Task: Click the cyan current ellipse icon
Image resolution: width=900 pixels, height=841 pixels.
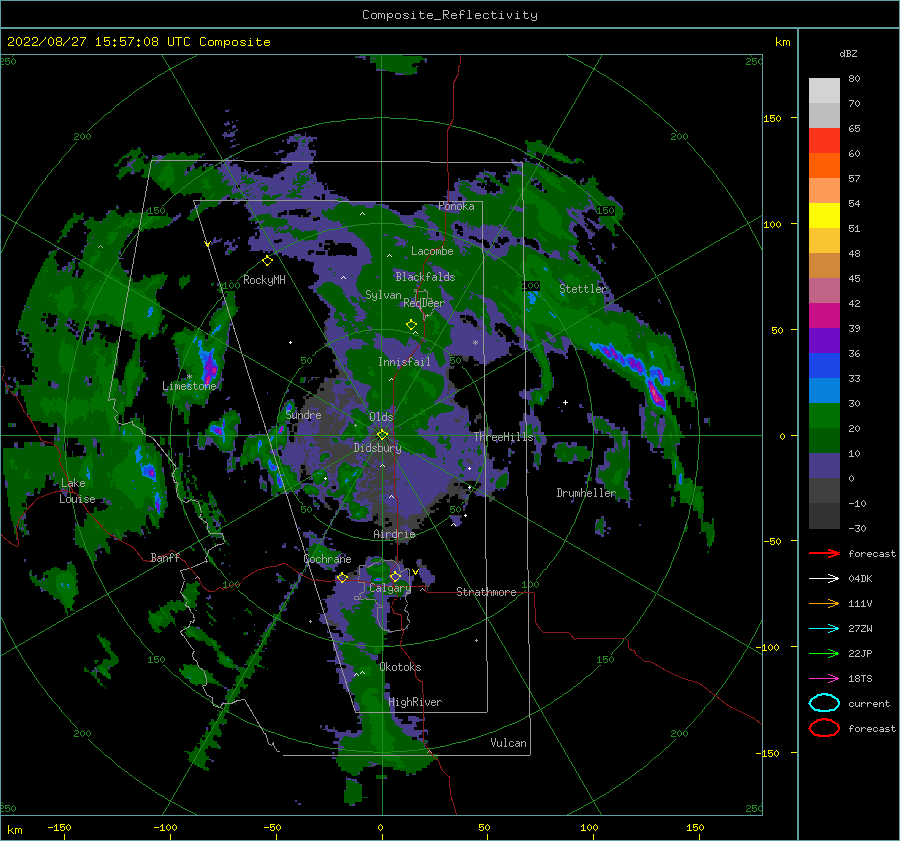Action: (x=824, y=703)
